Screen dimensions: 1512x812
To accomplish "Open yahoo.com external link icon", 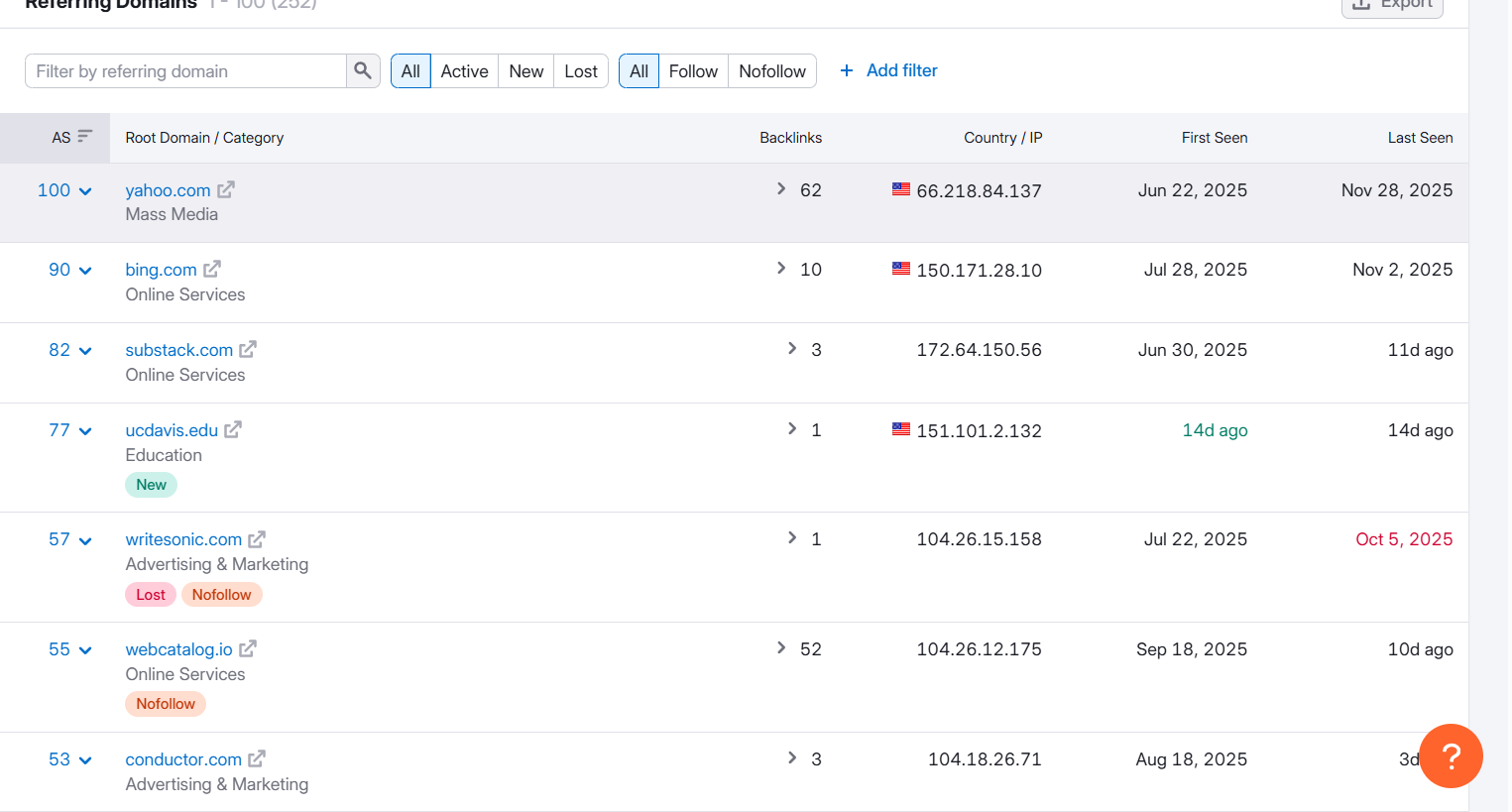I will tap(226, 188).
